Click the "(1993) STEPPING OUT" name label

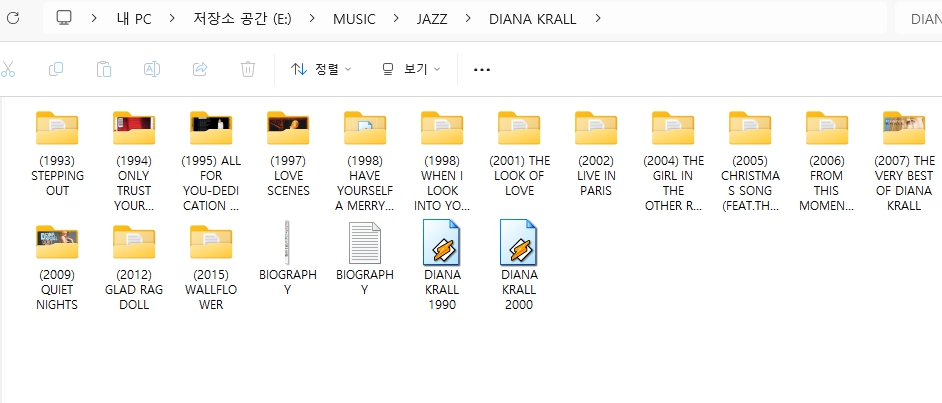click(57, 176)
